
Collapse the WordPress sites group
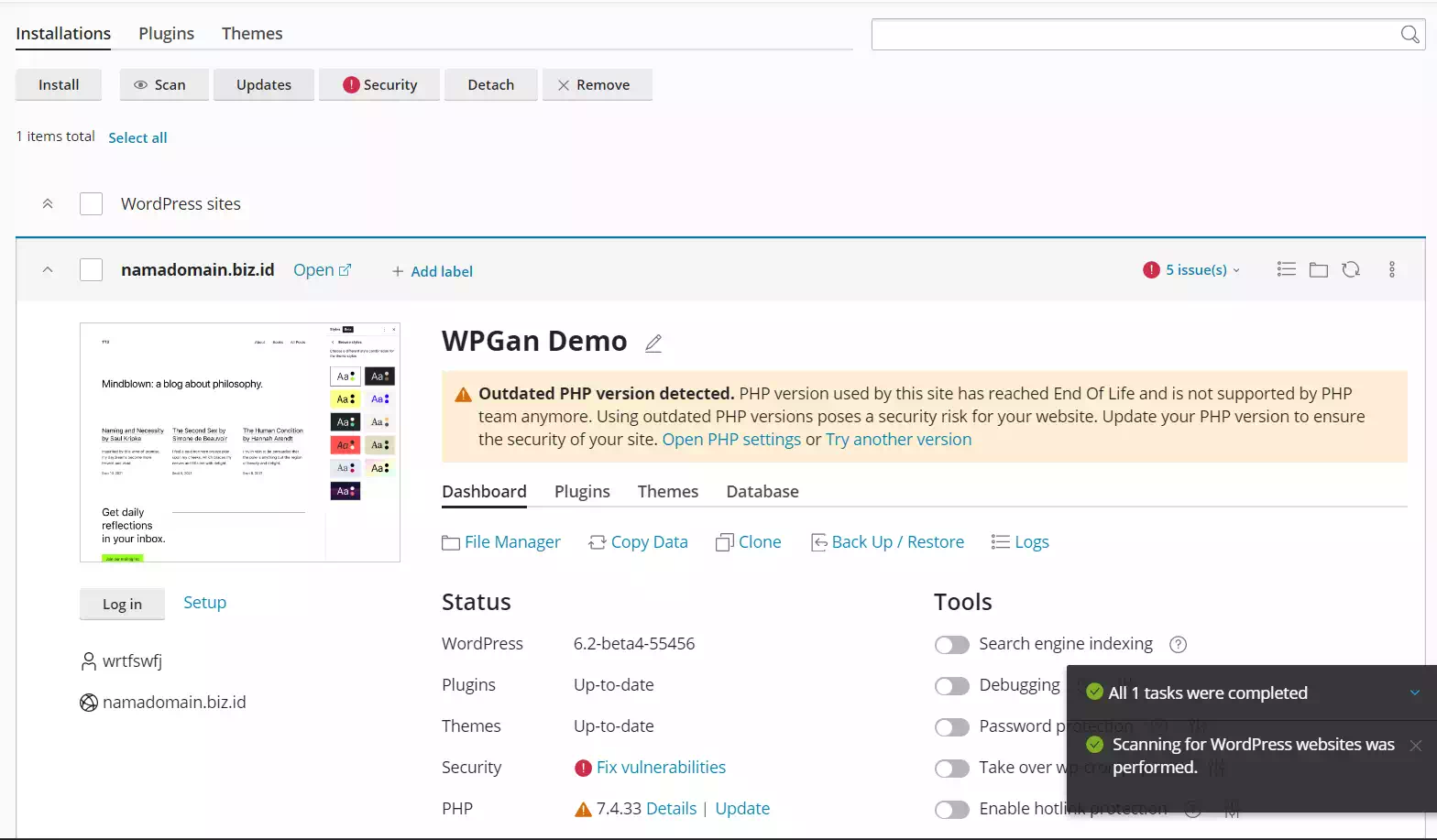click(x=48, y=203)
